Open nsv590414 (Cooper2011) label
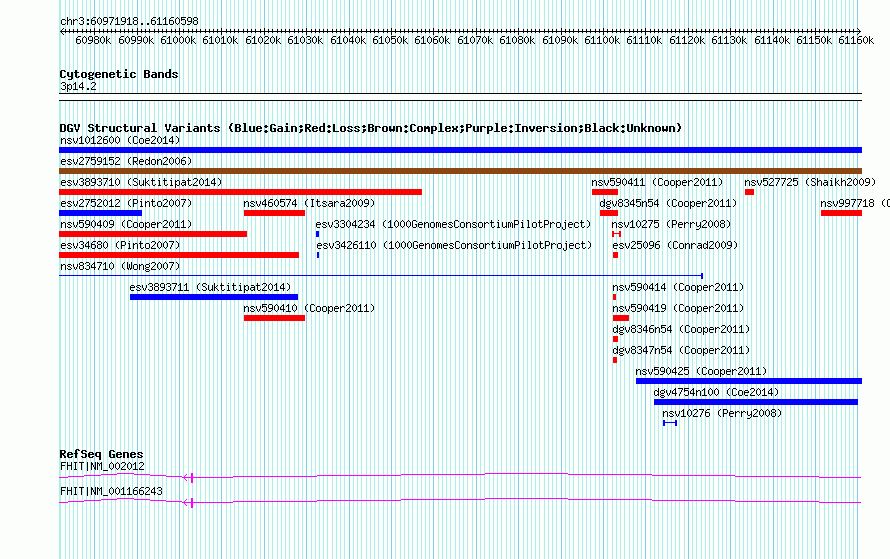The image size is (890, 559). pos(678,287)
